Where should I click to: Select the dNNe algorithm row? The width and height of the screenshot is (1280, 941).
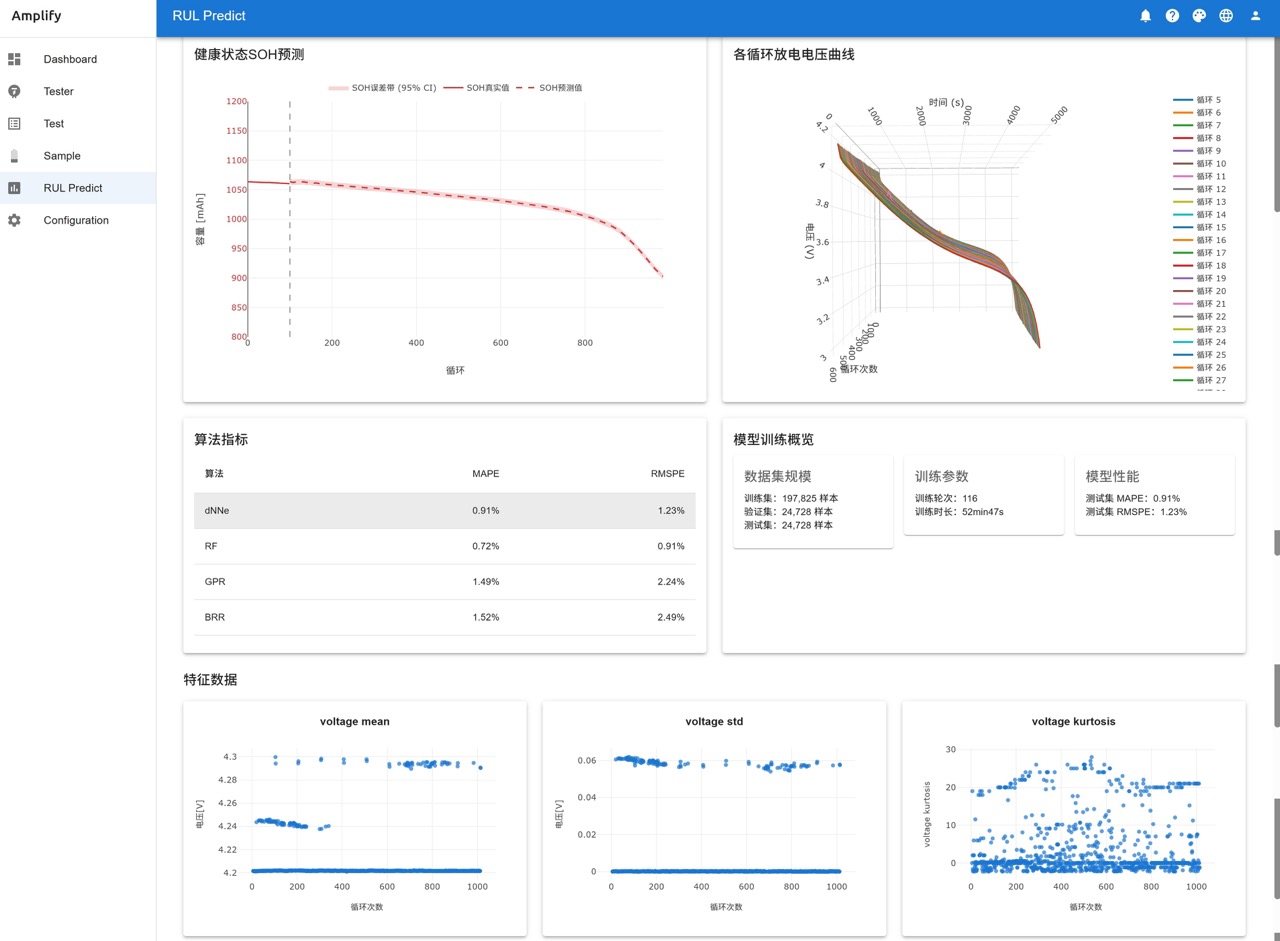pyautogui.click(x=444, y=511)
